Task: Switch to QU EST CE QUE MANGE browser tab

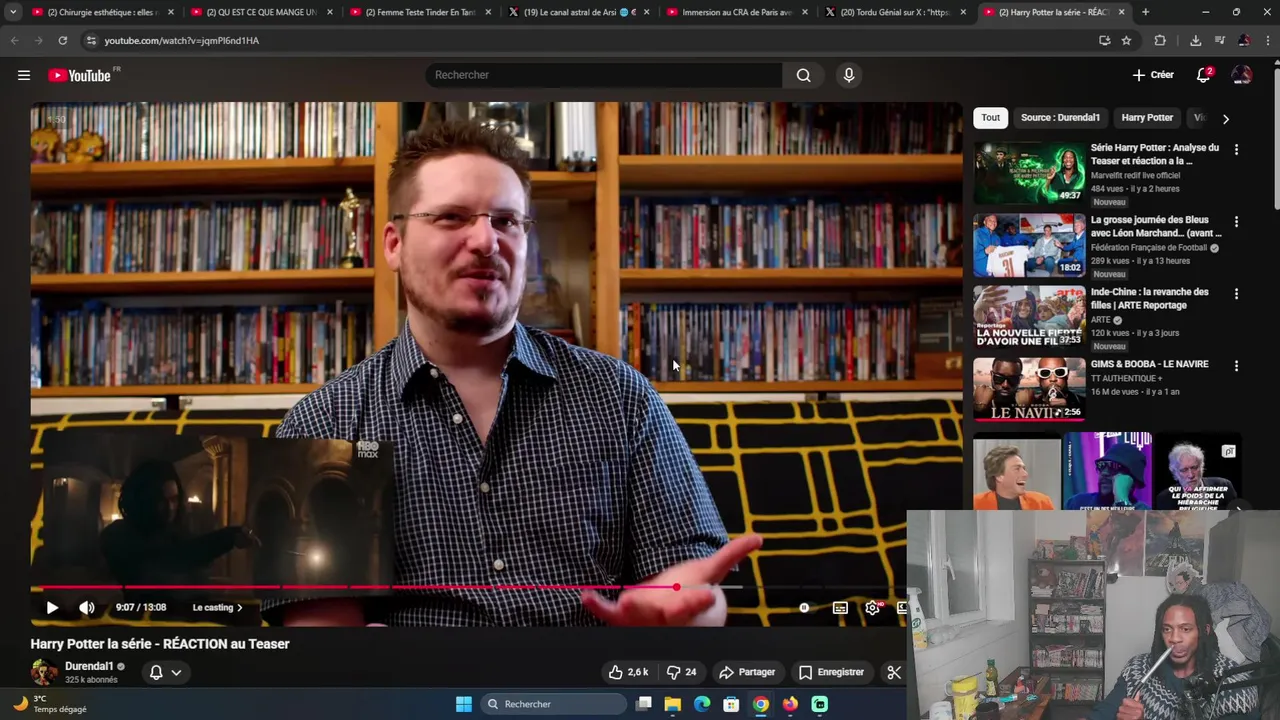Action: (x=261, y=12)
